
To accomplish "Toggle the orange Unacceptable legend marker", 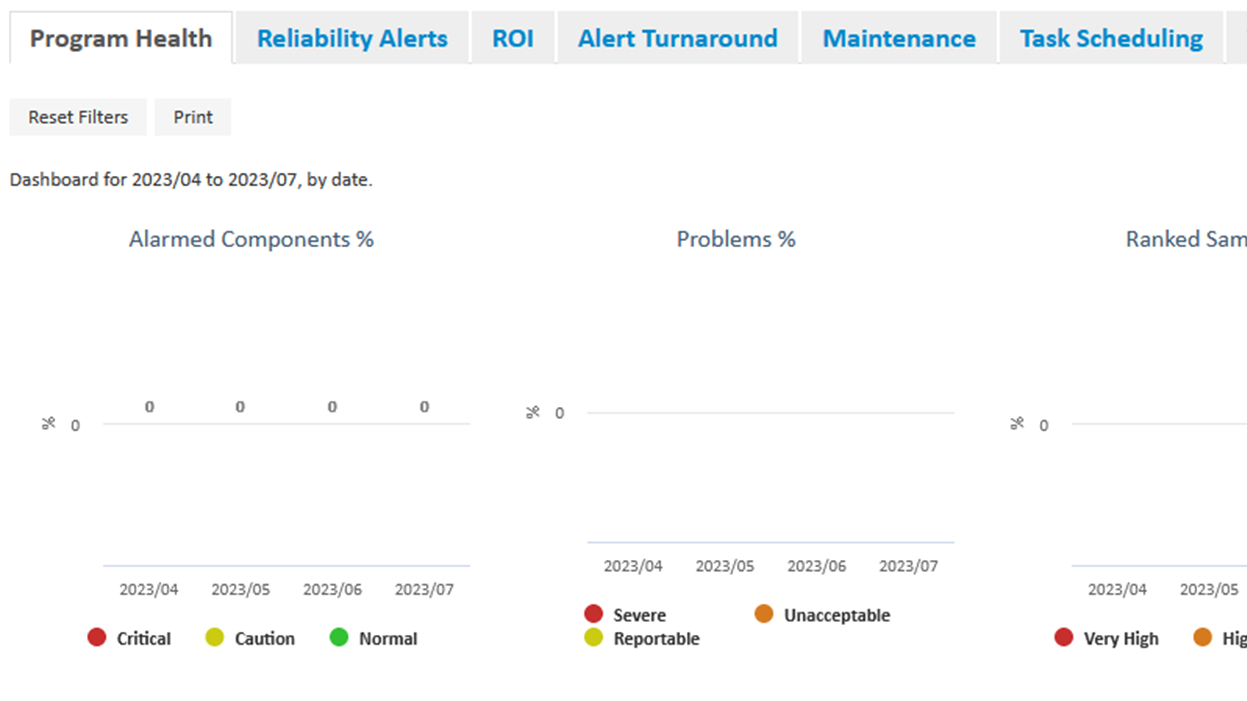I will click(x=764, y=614).
